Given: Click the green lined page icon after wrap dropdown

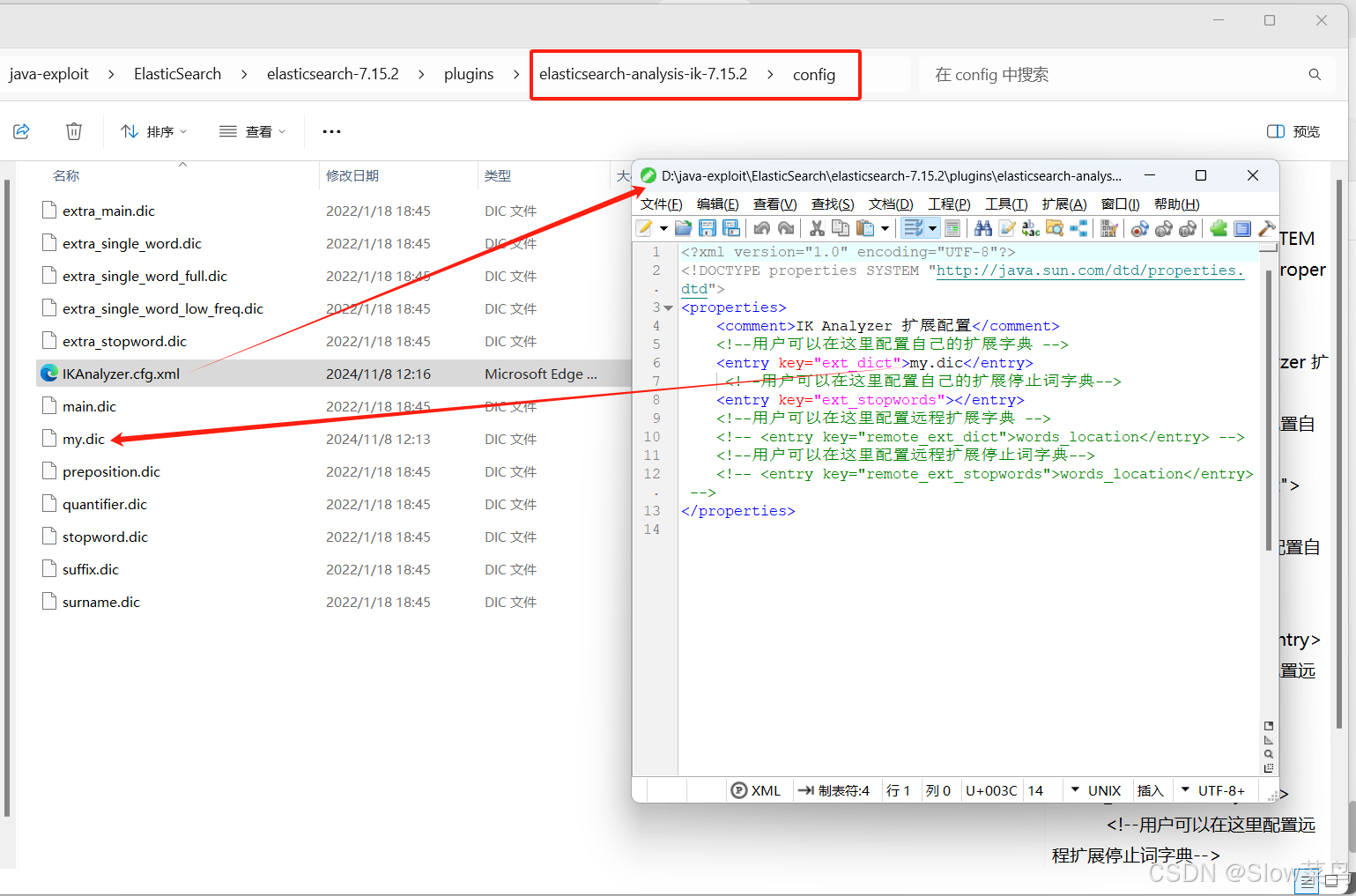Looking at the screenshot, I should click(952, 229).
